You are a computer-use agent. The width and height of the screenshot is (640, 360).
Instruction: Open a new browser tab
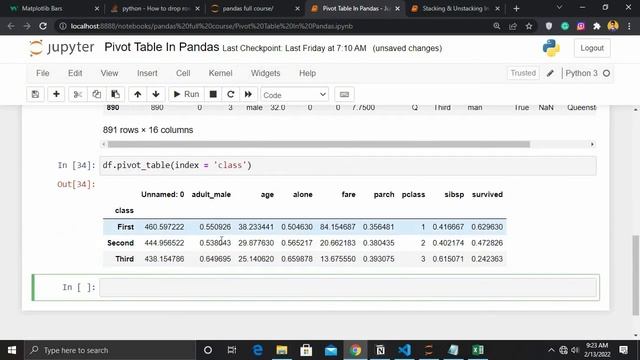pyautogui.click(x=516, y=9)
